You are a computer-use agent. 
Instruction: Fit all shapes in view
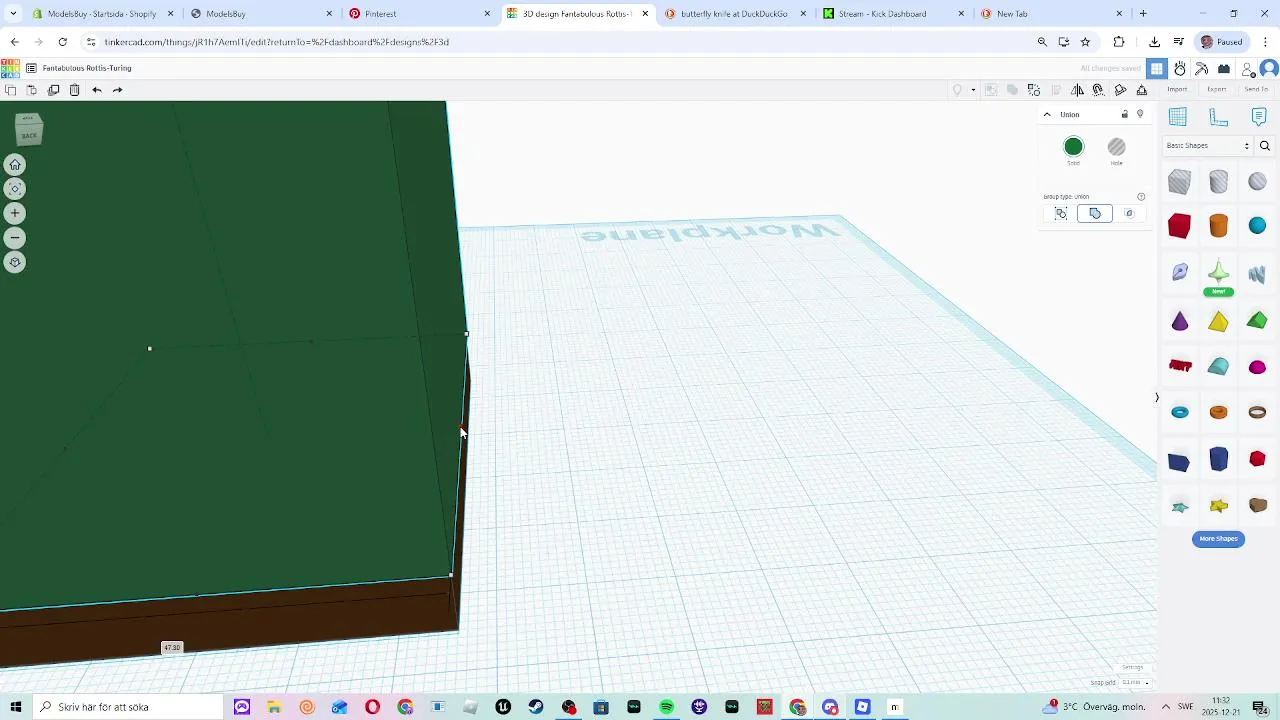(15, 189)
